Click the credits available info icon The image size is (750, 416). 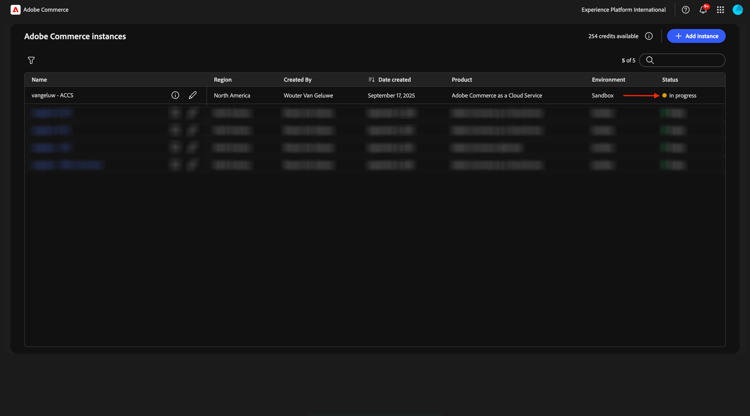(x=649, y=36)
